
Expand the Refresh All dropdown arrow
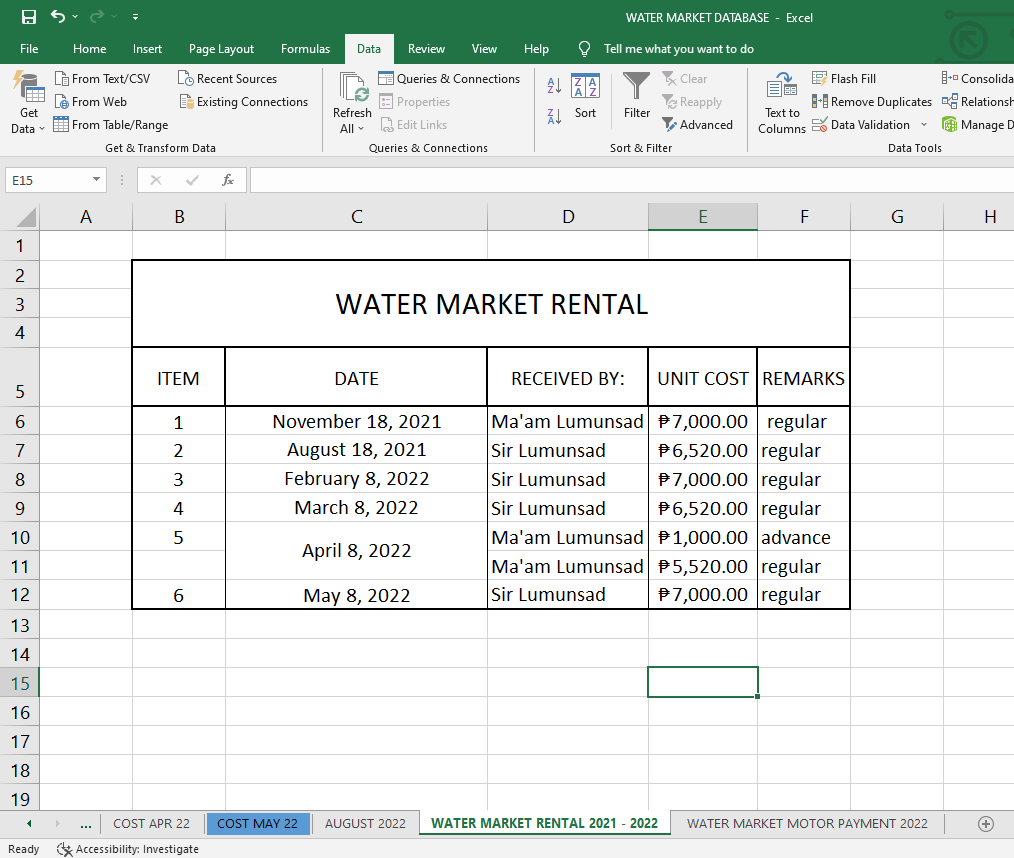point(360,129)
